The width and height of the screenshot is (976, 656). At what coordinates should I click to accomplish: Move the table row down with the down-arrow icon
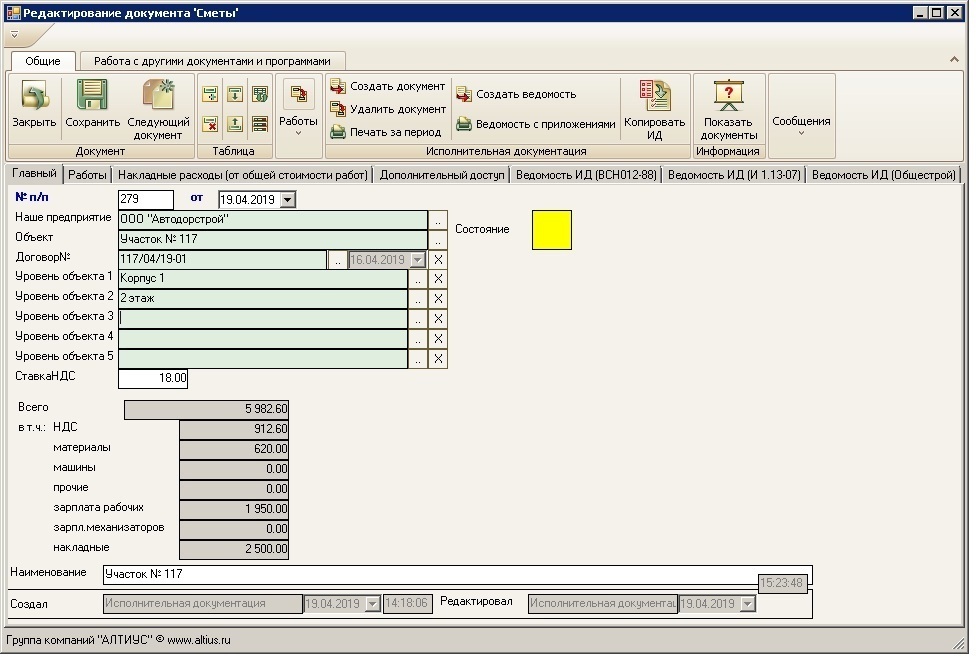(x=235, y=95)
